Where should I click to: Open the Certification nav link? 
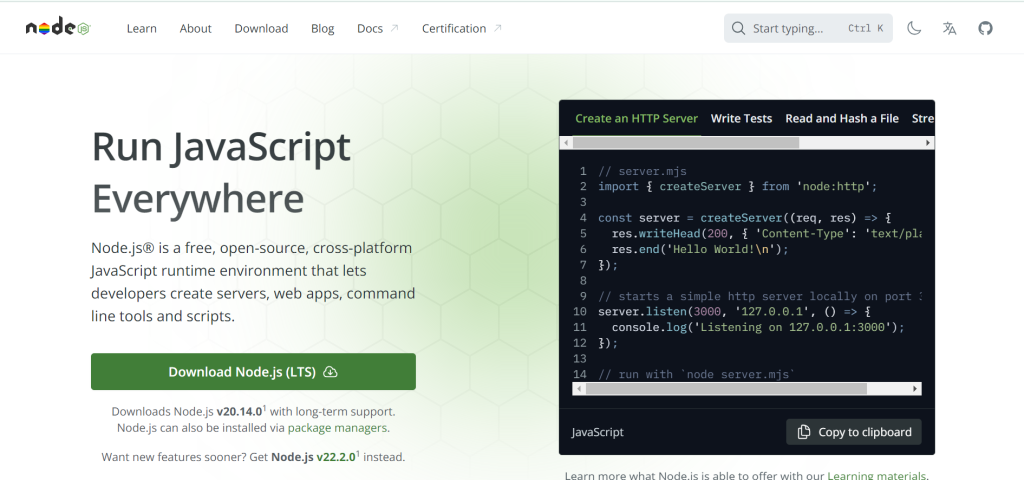click(454, 28)
